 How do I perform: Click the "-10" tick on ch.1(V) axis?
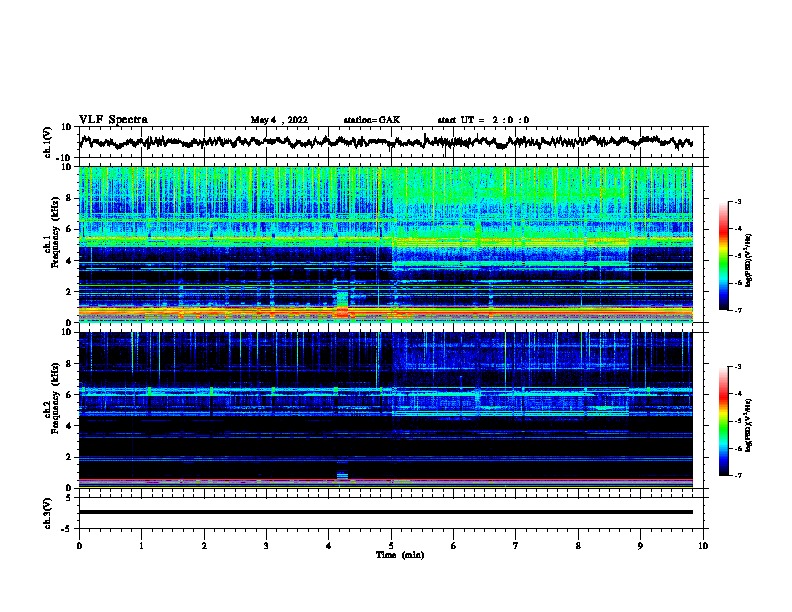point(65,158)
